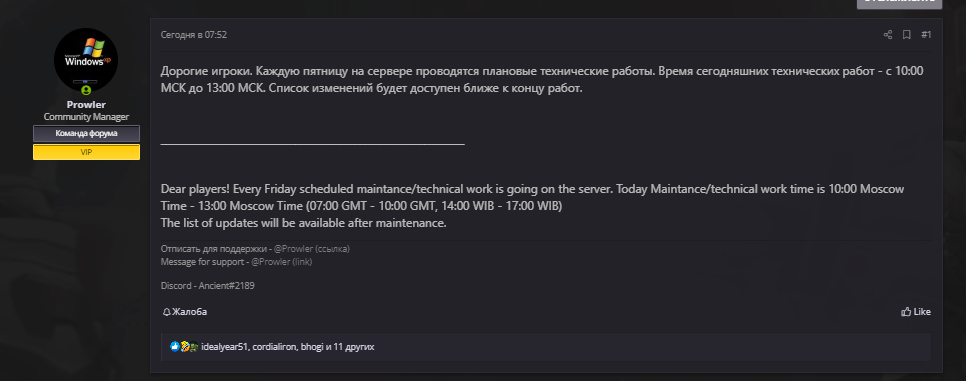Bookmark the post with bookmark icon
Screen dimensions: 966x381
coord(907,35)
